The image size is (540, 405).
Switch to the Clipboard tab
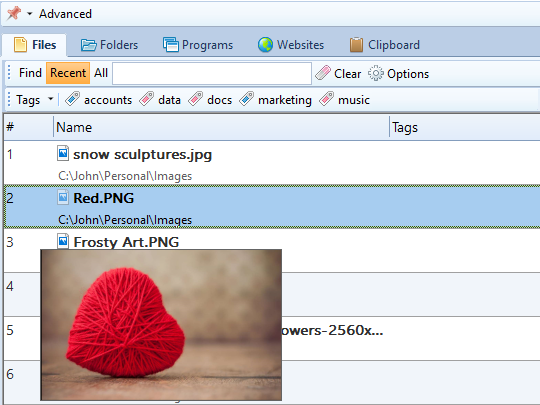coord(385,45)
